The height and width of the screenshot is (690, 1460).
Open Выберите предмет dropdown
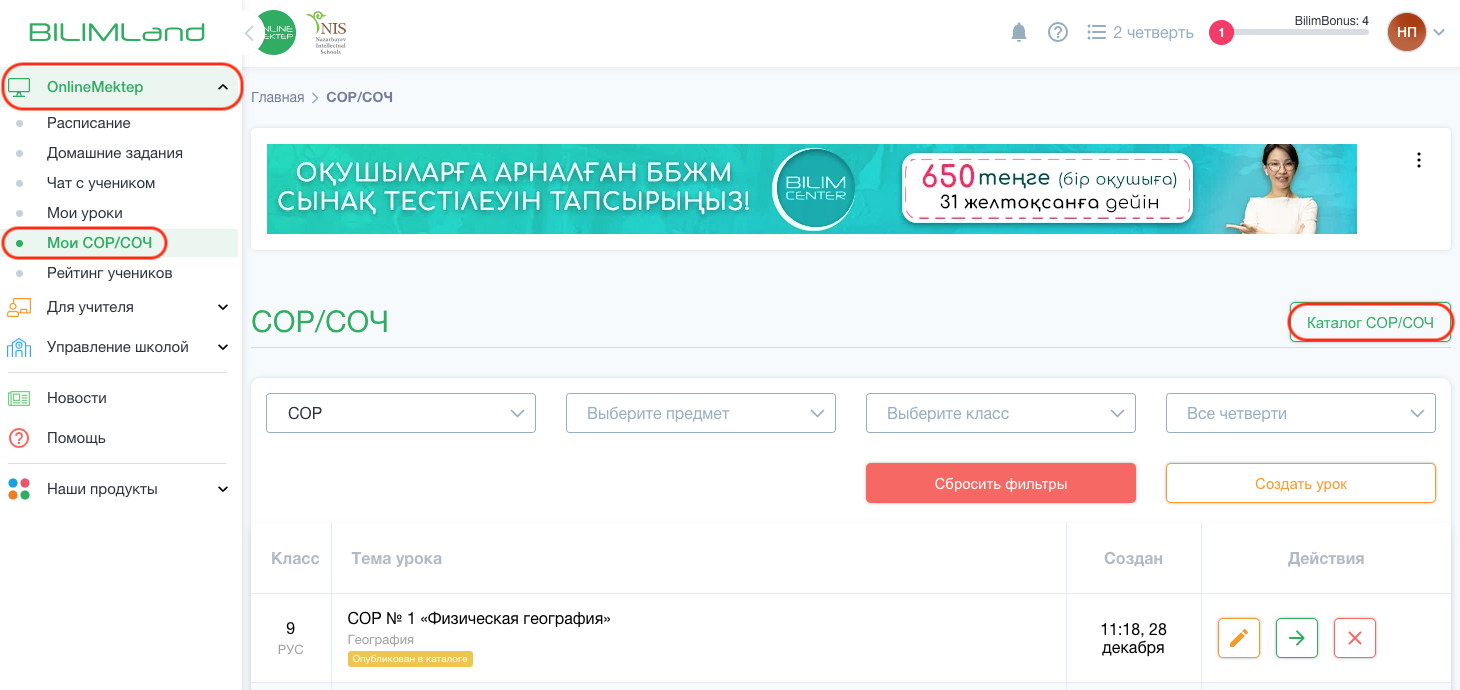click(x=701, y=413)
